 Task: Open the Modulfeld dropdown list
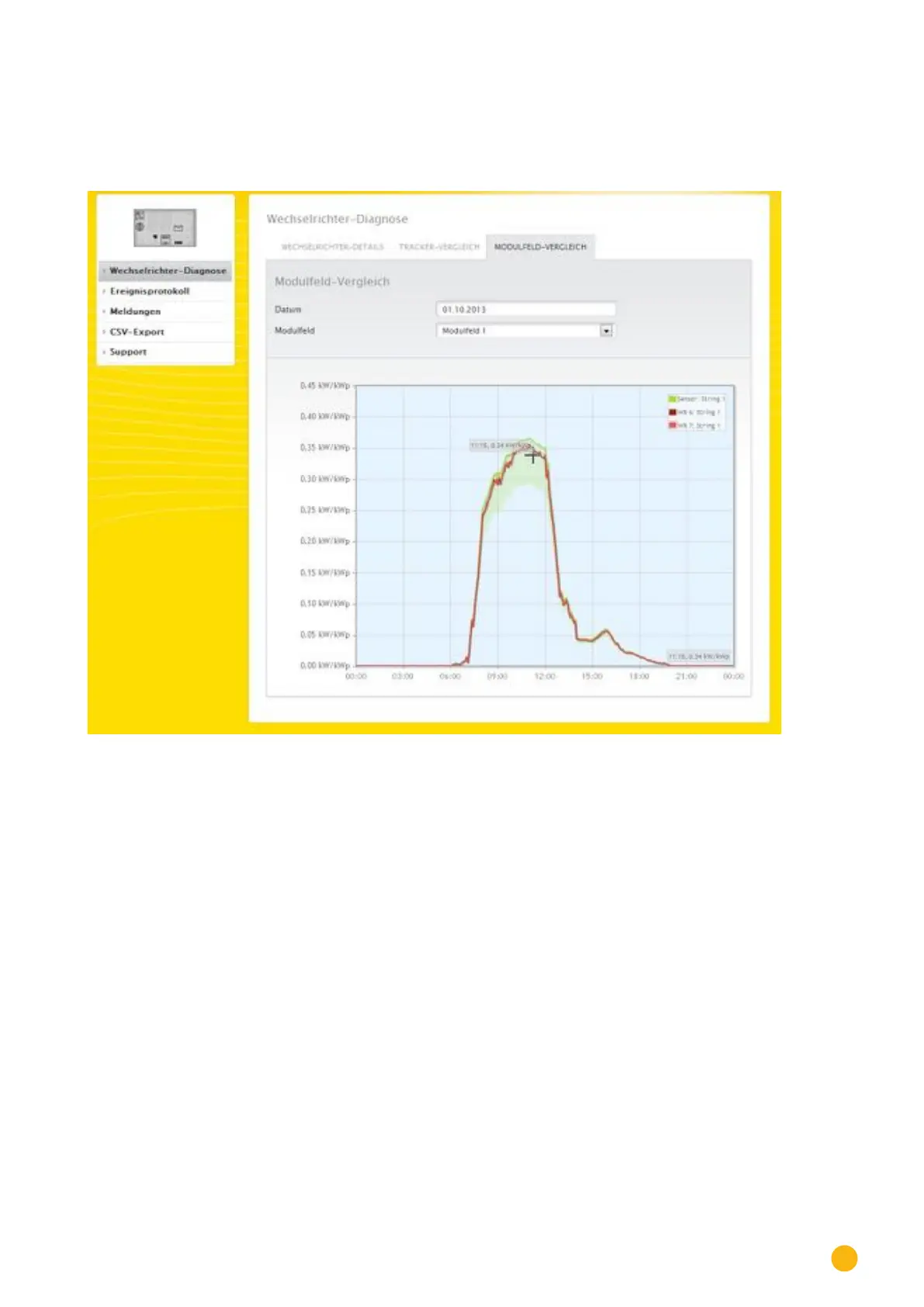tap(526, 331)
